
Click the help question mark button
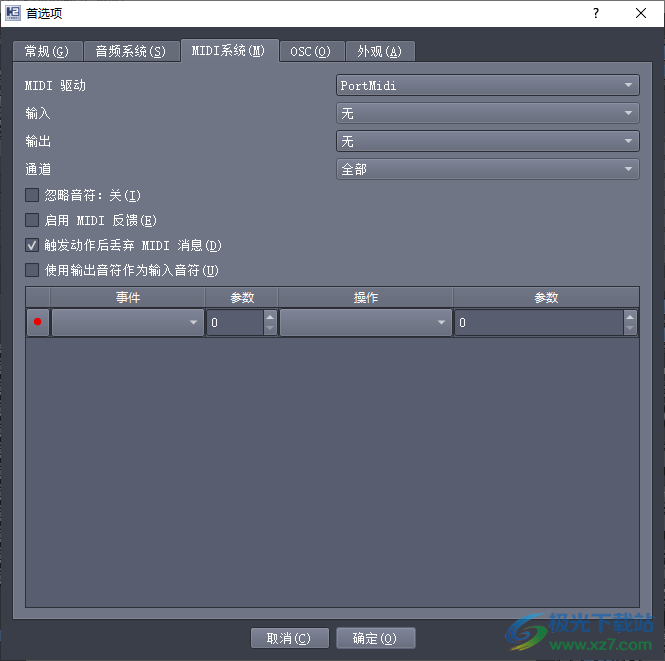click(596, 13)
